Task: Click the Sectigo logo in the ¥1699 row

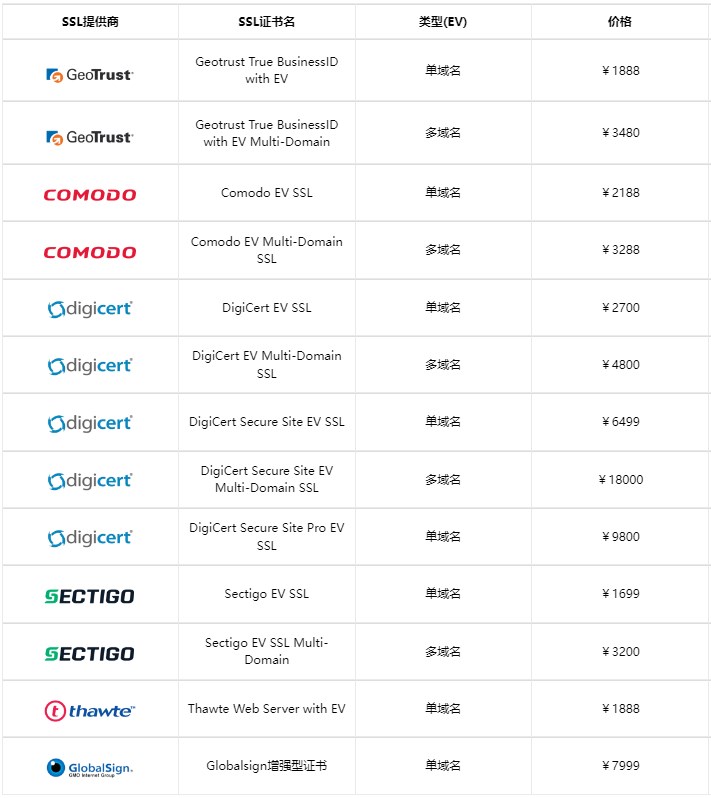Action: pos(90,596)
